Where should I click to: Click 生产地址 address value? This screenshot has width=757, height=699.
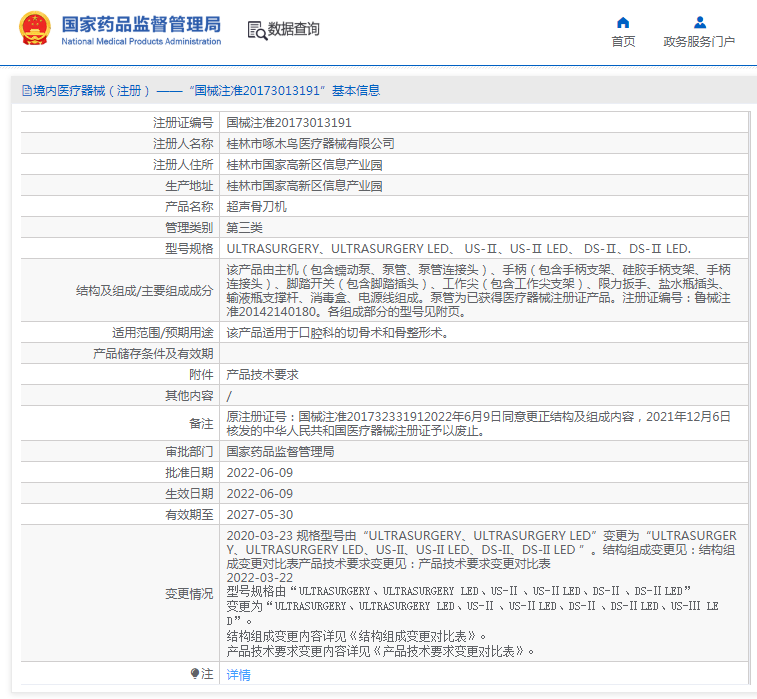coord(304,186)
